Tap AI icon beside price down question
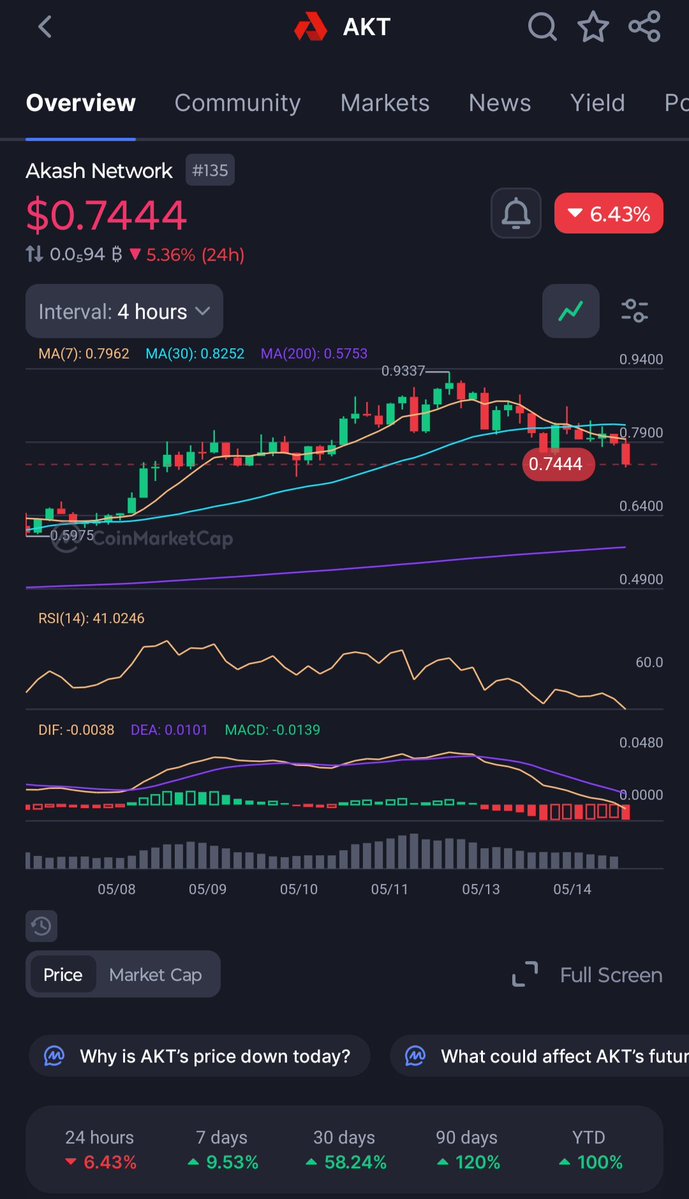The width and height of the screenshot is (689, 1199). pyautogui.click(x=54, y=1056)
